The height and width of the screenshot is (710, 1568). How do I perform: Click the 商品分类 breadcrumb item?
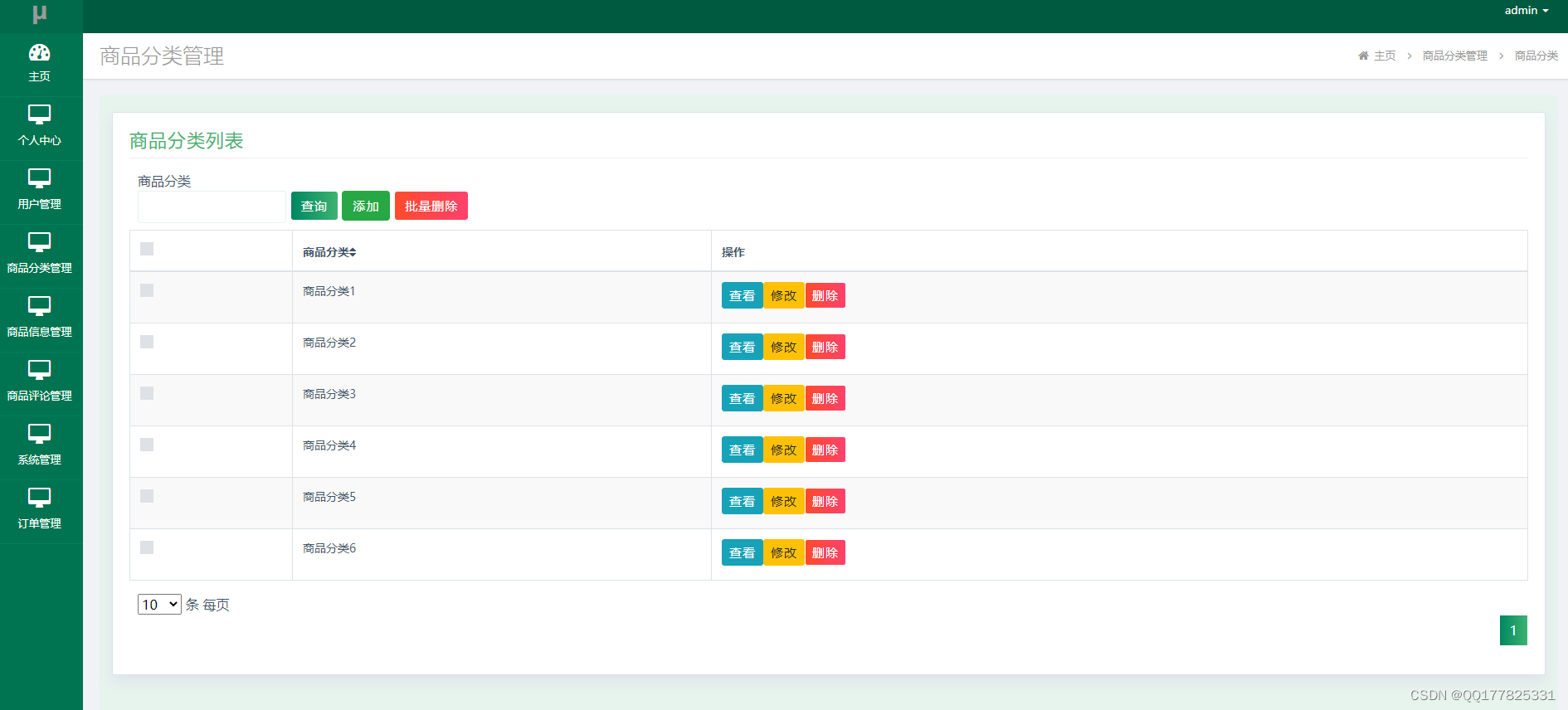(1536, 56)
